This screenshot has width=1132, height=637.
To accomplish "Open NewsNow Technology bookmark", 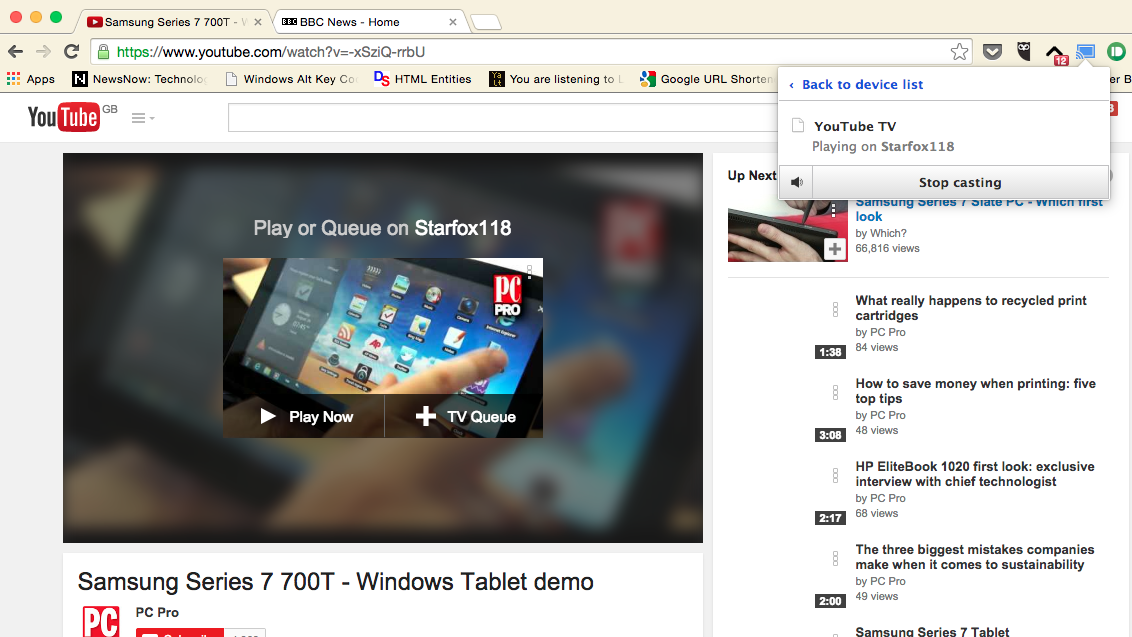I will [139, 79].
